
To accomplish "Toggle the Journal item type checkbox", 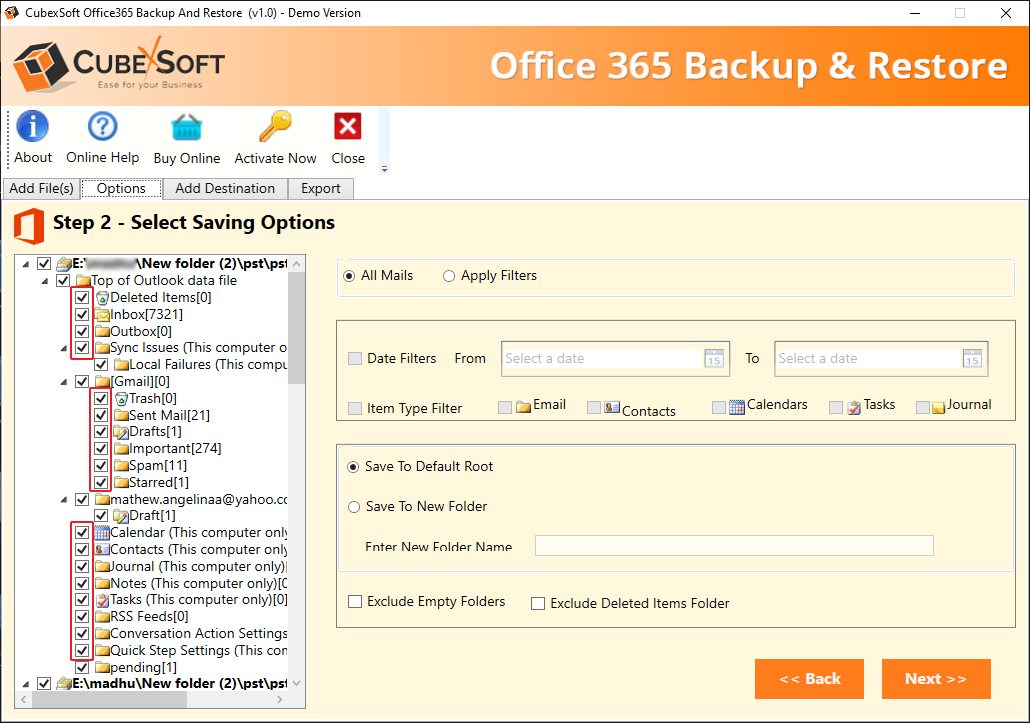I will click(x=923, y=408).
